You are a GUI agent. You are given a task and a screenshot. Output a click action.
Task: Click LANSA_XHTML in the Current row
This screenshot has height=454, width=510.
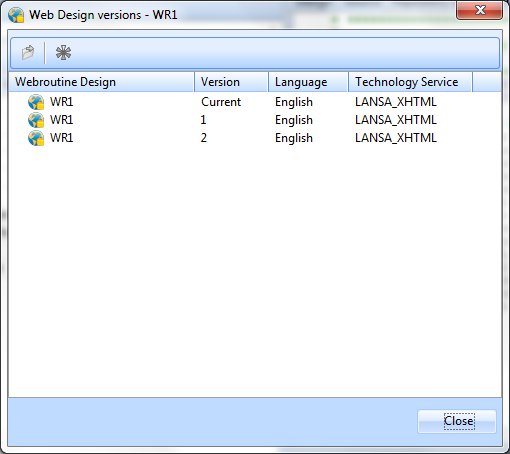tap(396, 102)
